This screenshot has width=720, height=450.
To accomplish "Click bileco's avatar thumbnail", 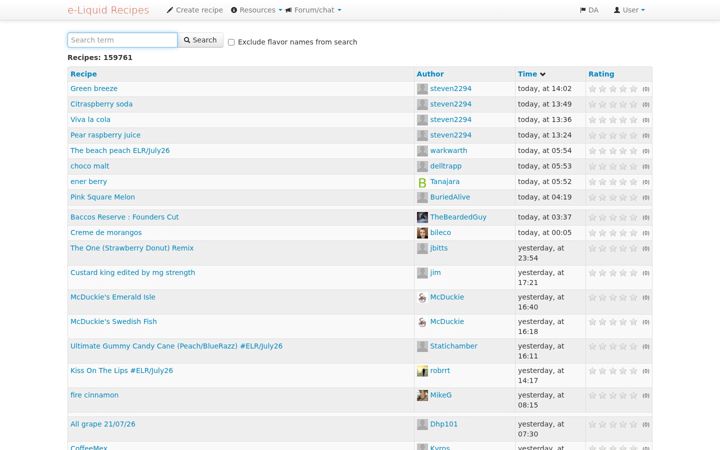I will 422,233.
